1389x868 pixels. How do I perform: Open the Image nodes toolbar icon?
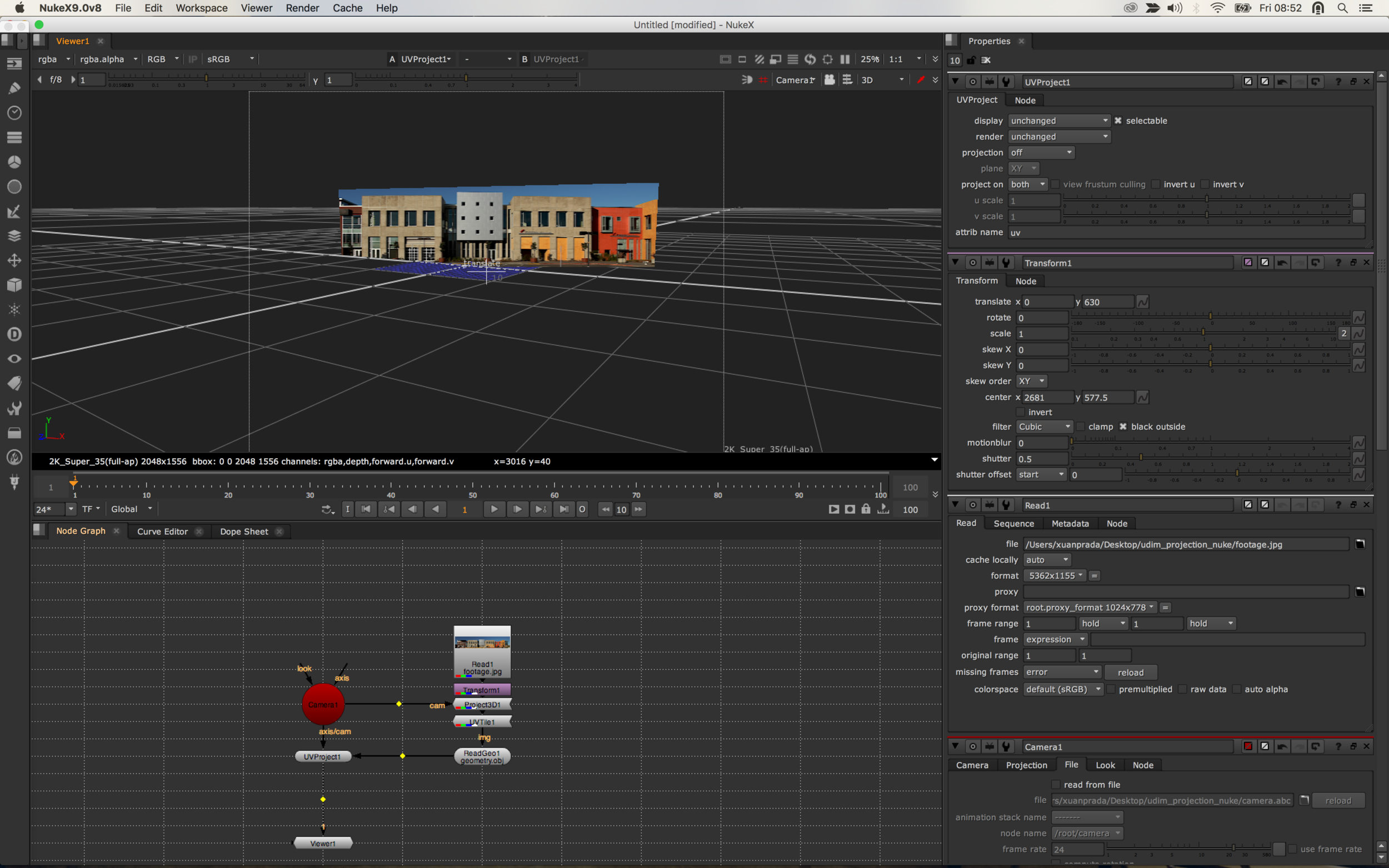(x=14, y=64)
